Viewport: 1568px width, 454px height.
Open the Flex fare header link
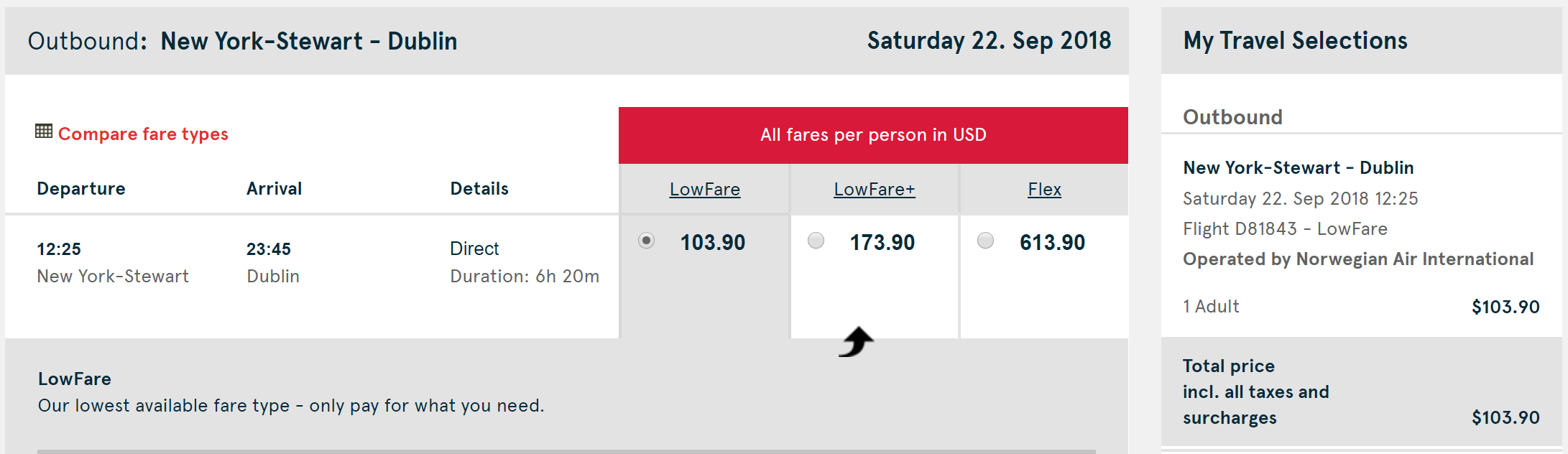tap(1044, 190)
